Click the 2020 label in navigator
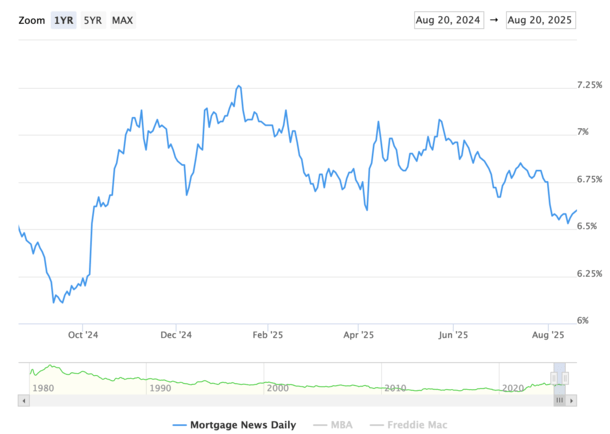 [513, 388]
